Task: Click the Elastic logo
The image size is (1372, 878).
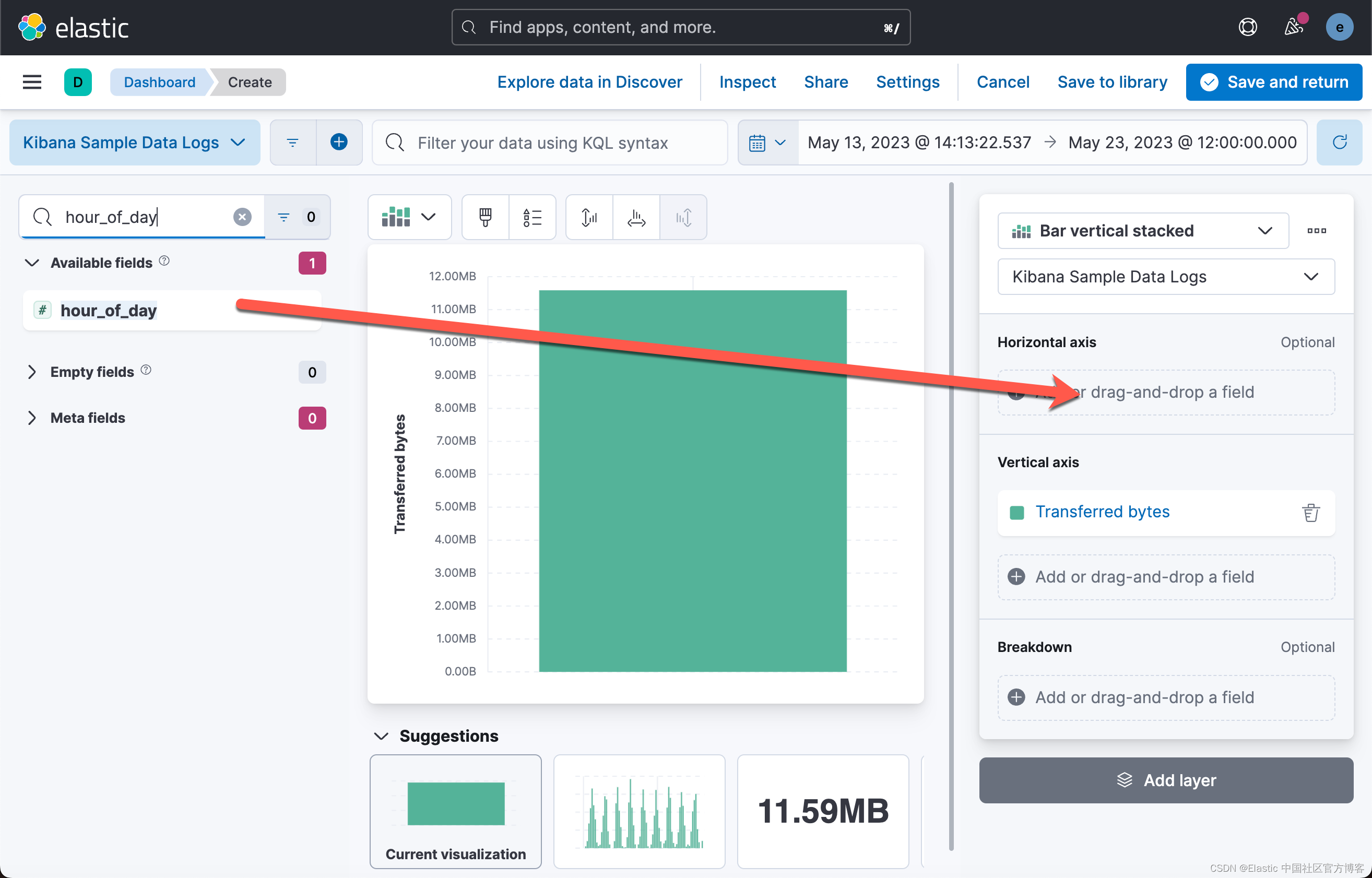Action: tap(74, 27)
